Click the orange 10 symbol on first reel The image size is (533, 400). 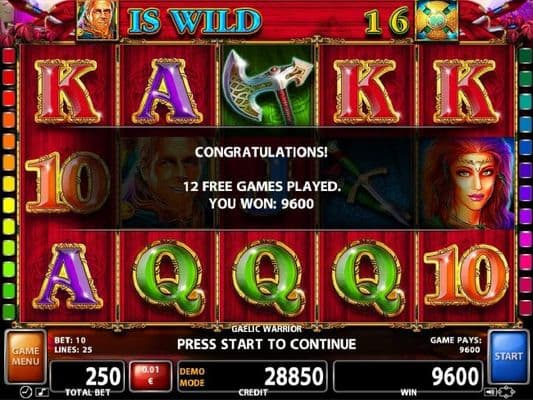tap(67, 182)
